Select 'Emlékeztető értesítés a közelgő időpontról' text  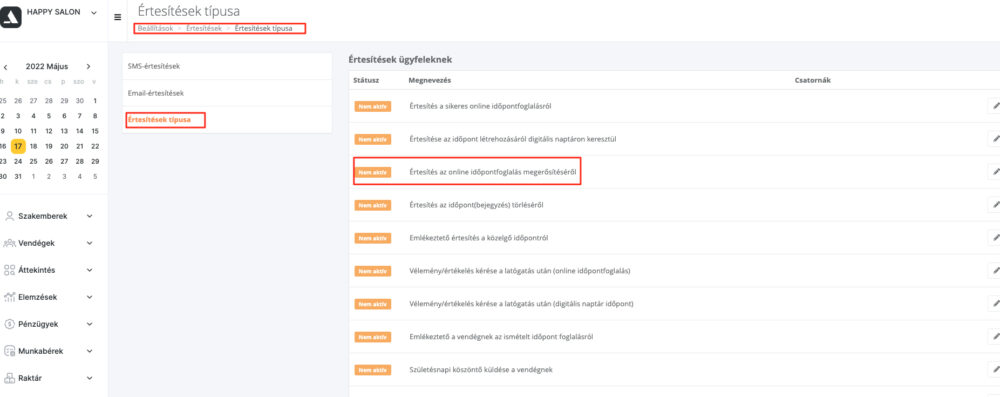pos(479,238)
